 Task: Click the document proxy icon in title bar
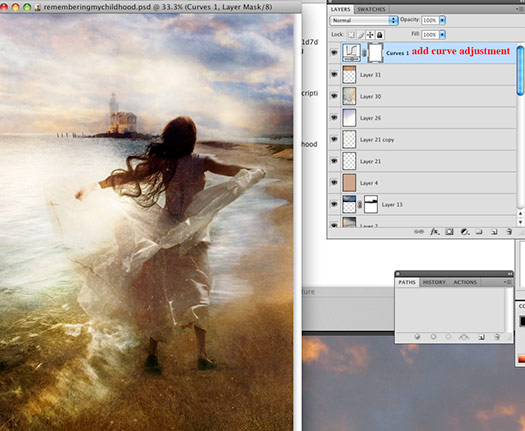click(38, 7)
